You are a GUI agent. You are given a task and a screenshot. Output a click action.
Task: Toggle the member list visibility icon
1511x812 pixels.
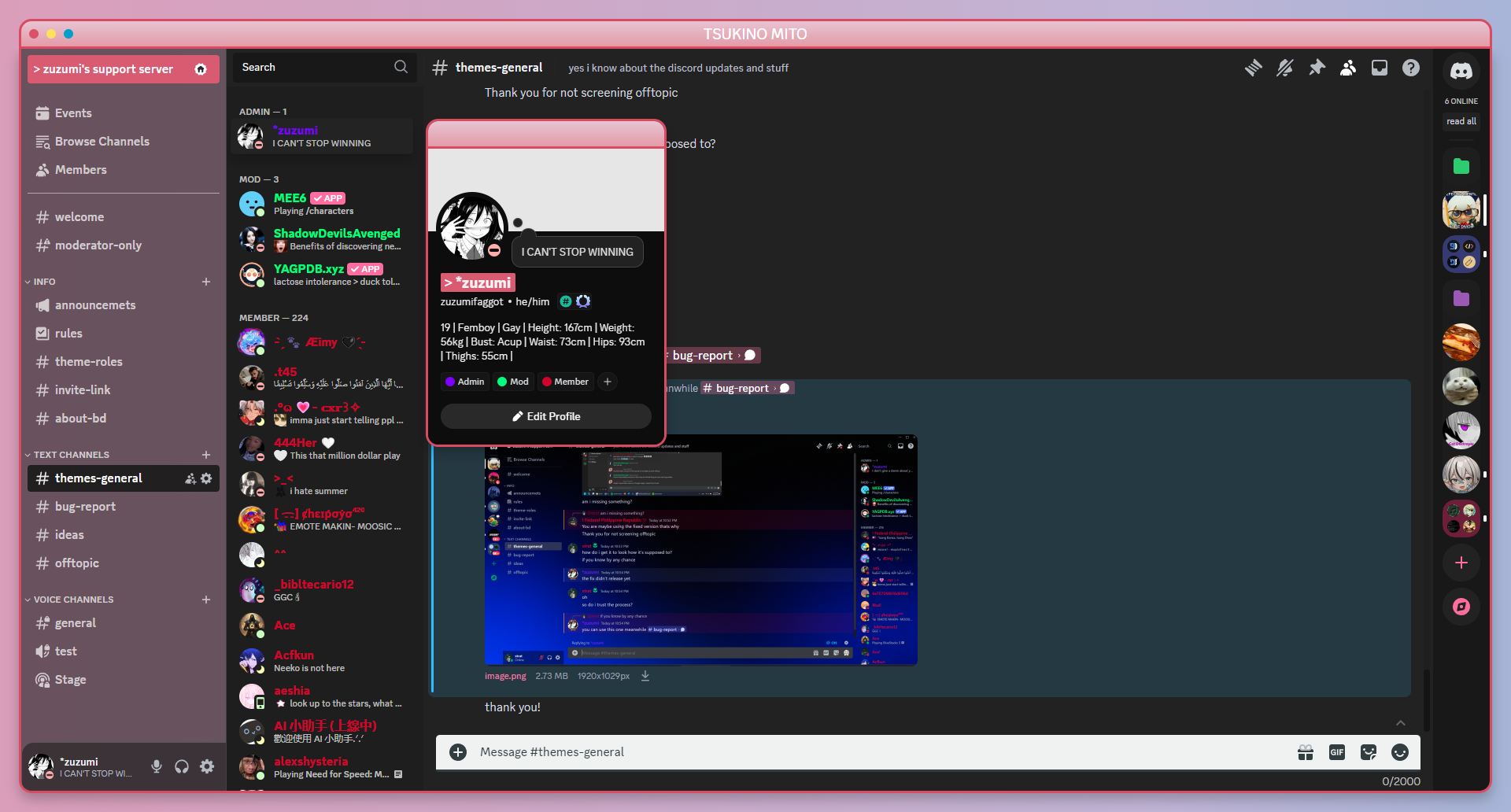pos(1347,68)
